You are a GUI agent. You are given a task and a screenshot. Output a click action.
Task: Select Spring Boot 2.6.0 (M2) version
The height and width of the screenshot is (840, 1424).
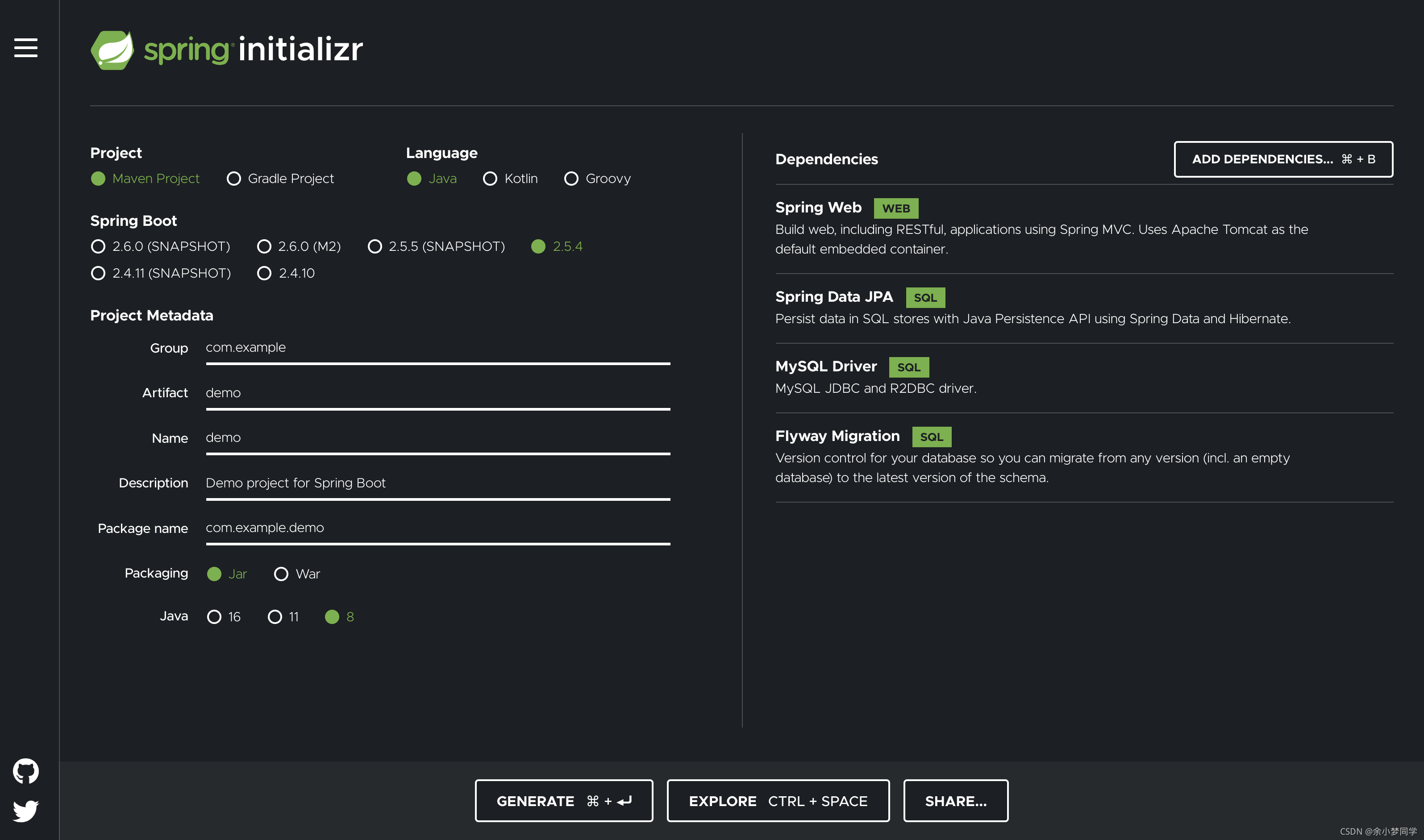pyautogui.click(x=264, y=247)
